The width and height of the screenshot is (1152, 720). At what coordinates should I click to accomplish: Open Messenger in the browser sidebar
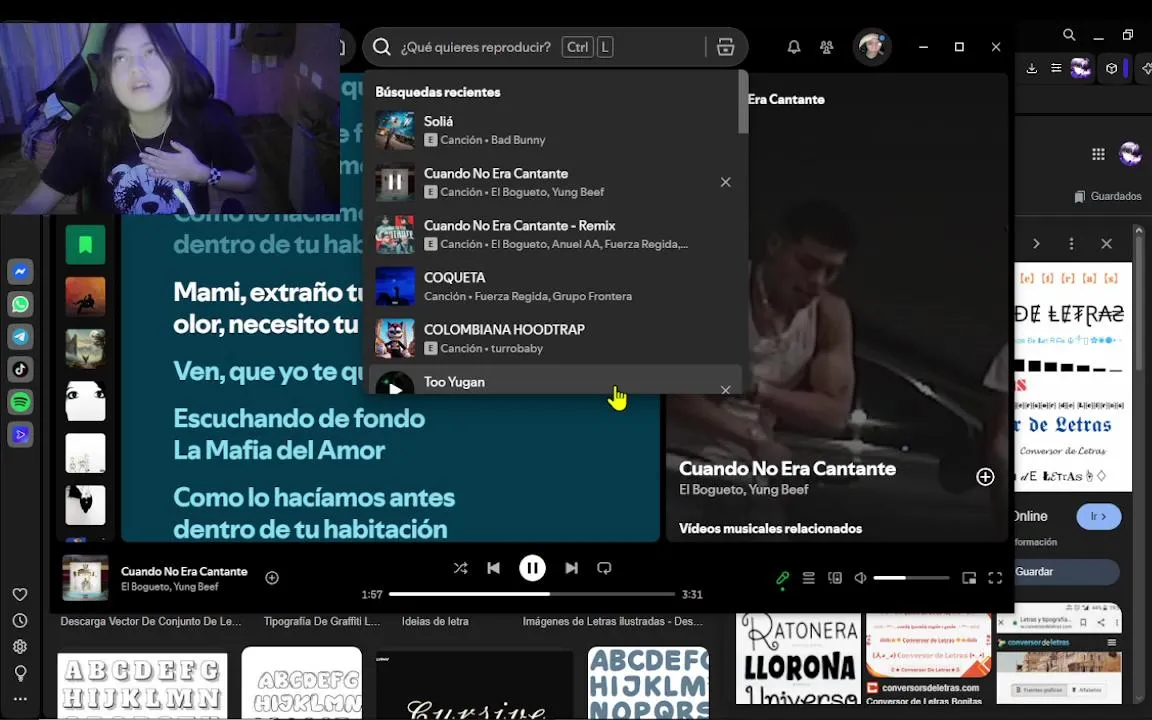point(20,271)
